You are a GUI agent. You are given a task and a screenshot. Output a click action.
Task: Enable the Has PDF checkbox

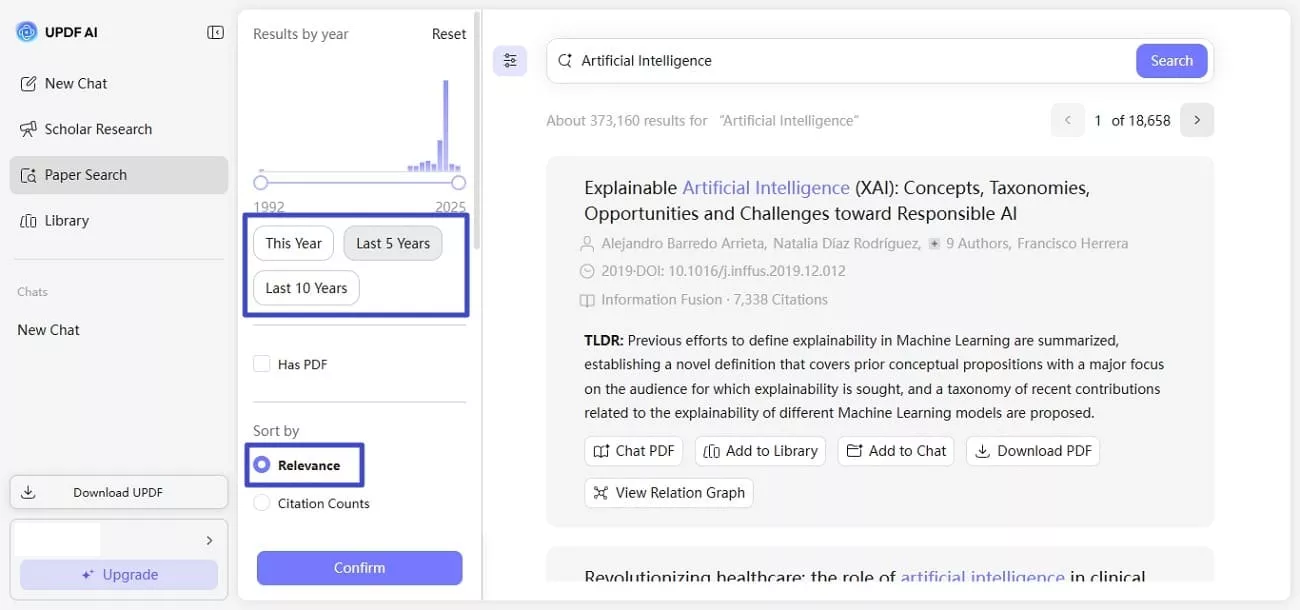(x=261, y=364)
